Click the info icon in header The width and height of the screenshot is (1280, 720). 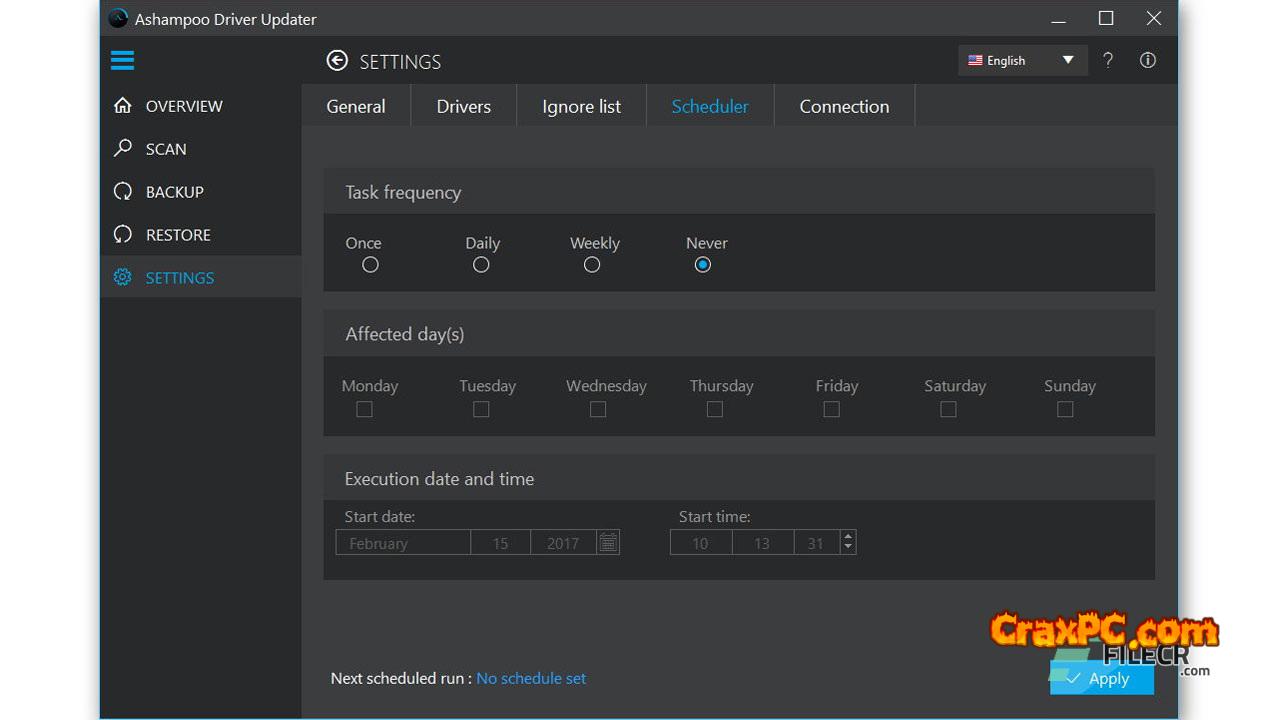1148,60
